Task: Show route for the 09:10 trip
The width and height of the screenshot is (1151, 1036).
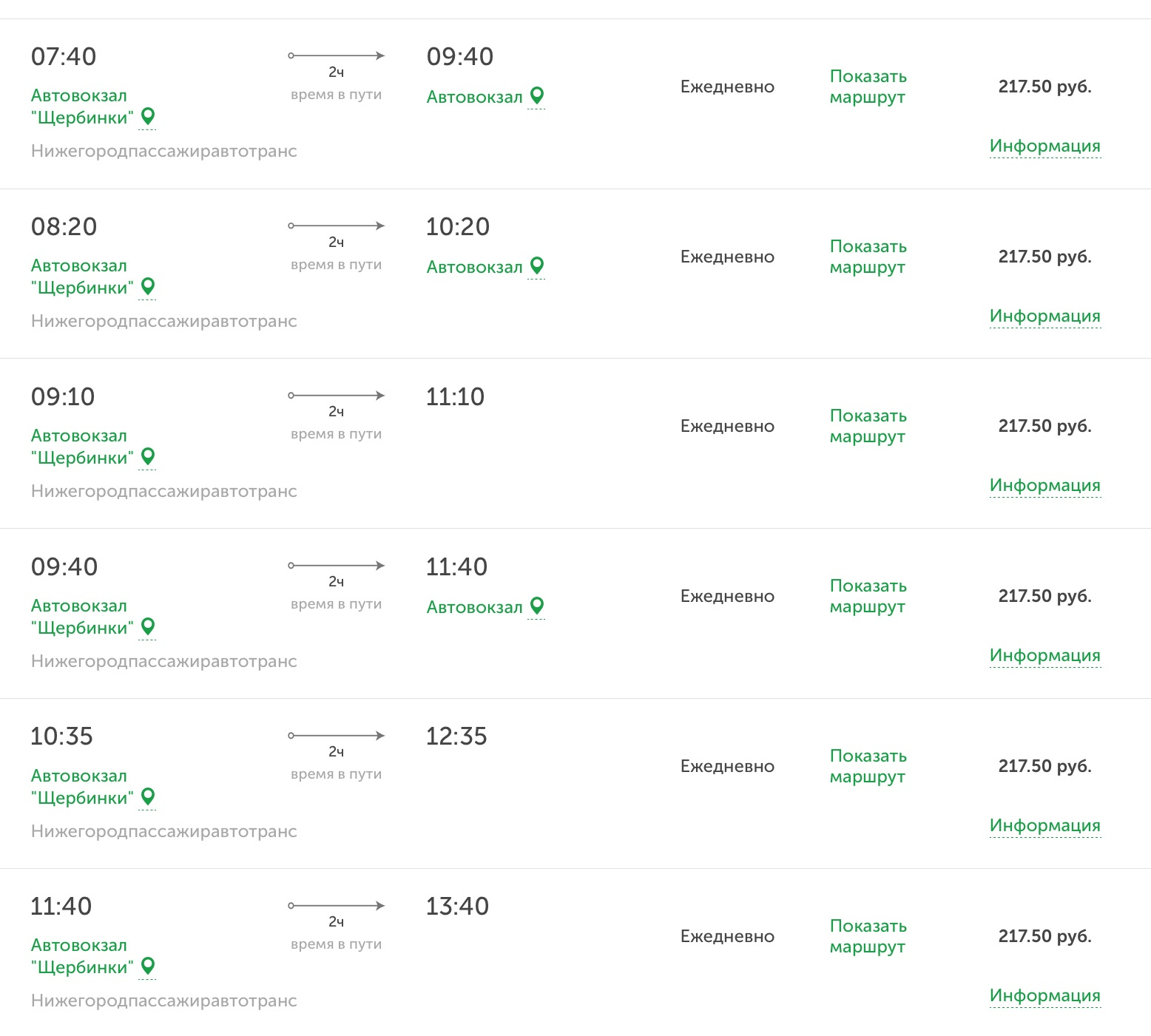Action: click(x=868, y=426)
